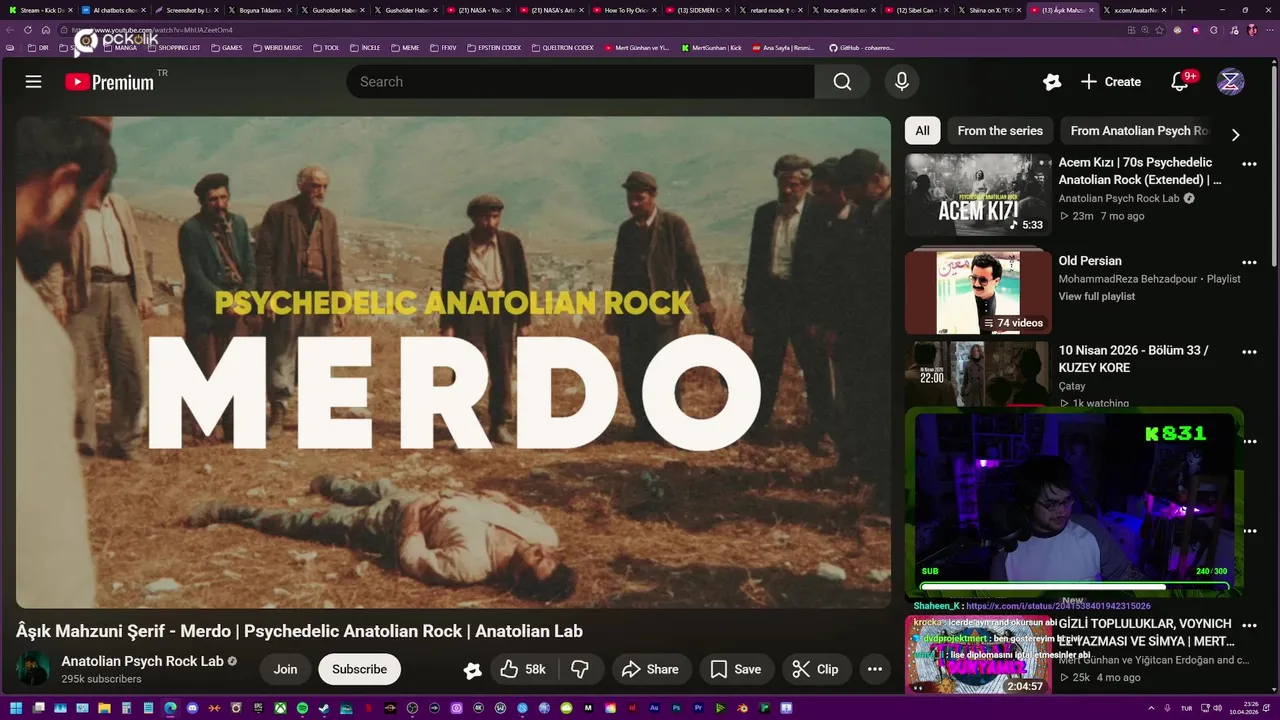Switch to the How To Fly Orion tab
Image resolution: width=1280 pixels, height=720 pixels.
pyautogui.click(x=625, y=10)
